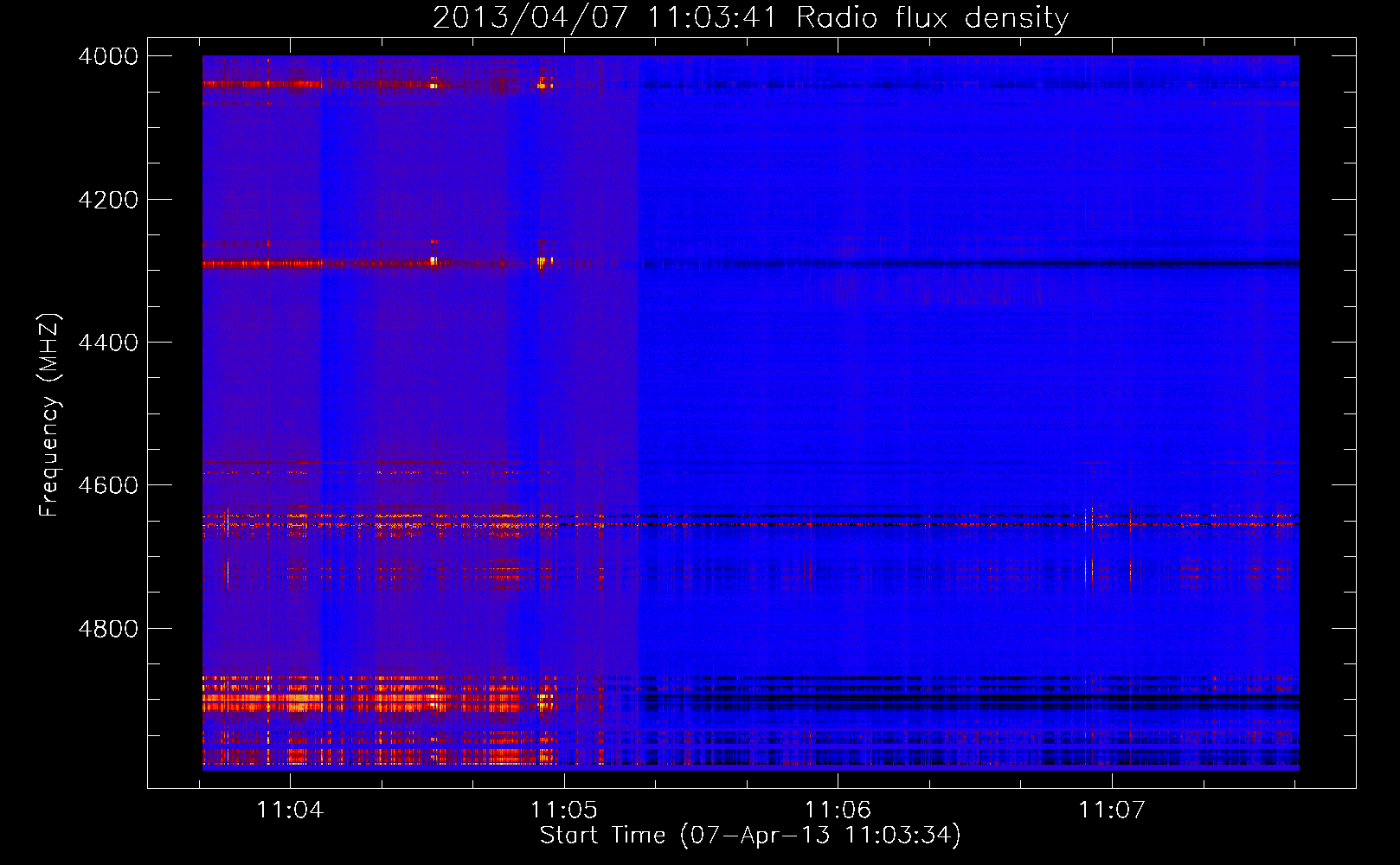Click the 11:04 time tick label
Image resolution: width=1400 pixels, height=865 pixels.
click(290, 810)
